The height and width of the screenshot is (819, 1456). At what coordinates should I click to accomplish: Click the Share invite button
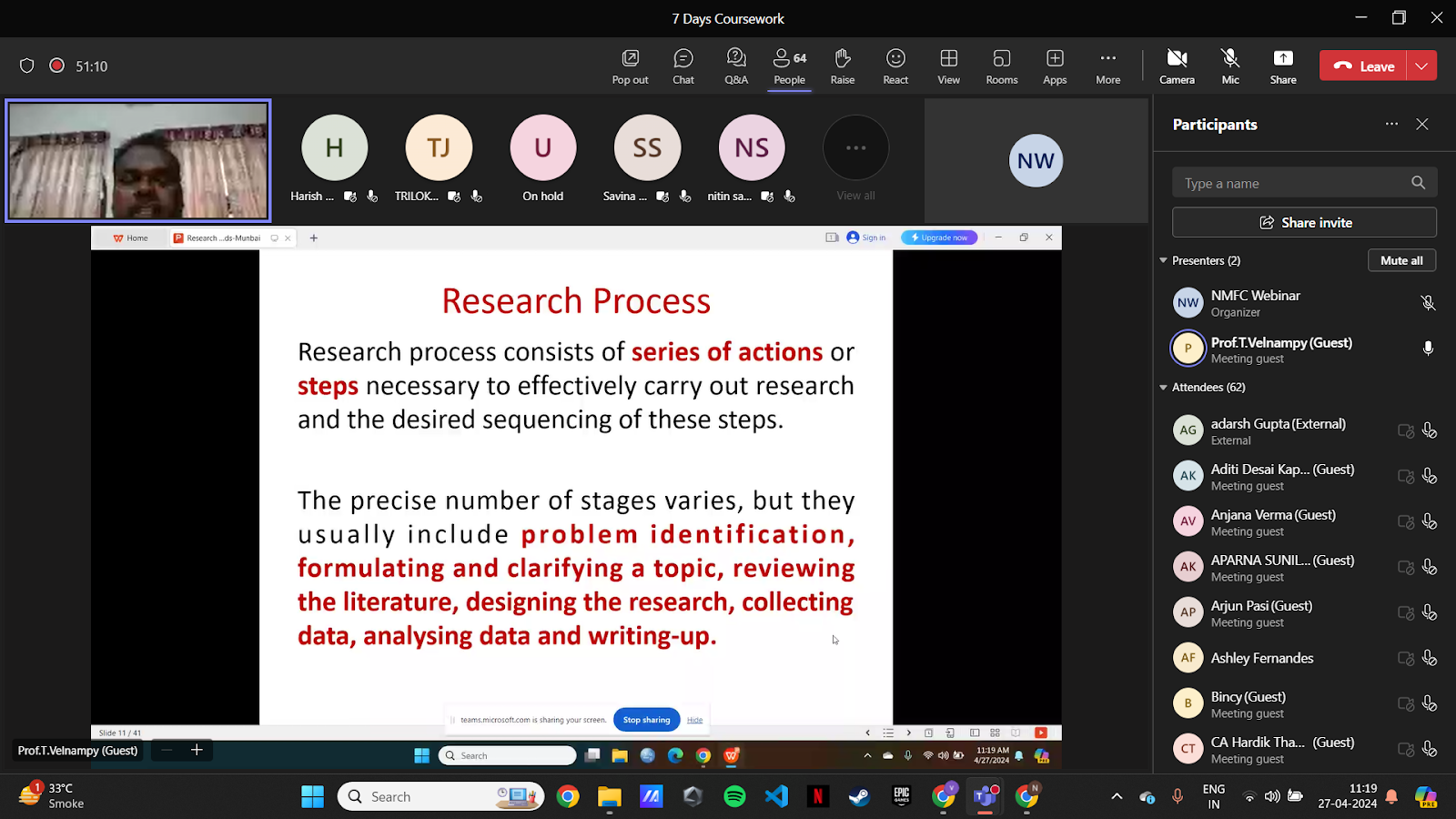tap(1304, 222)
